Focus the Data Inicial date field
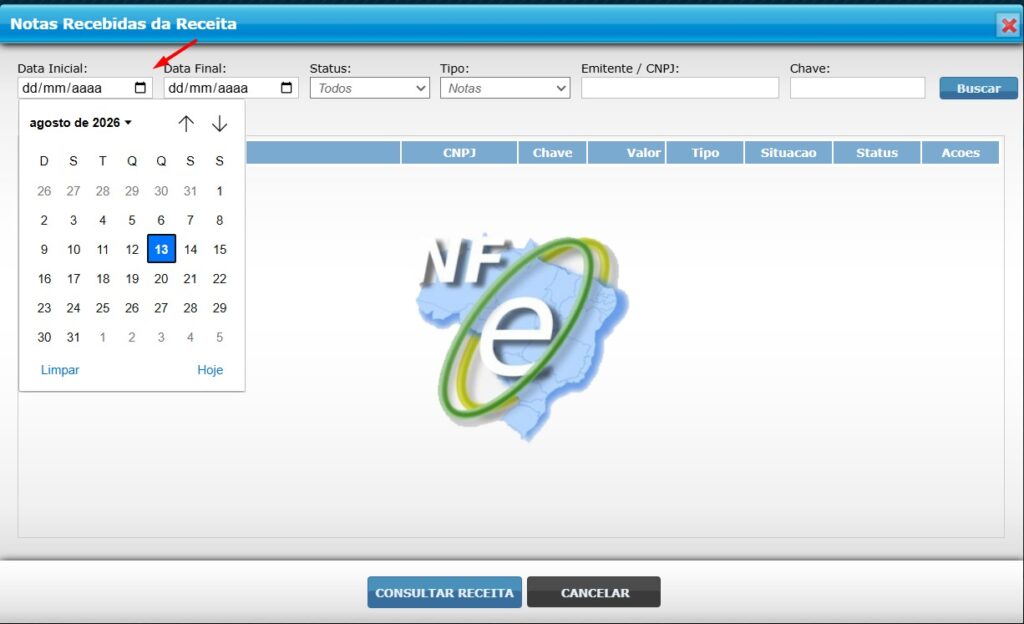 tap(85, 87)
